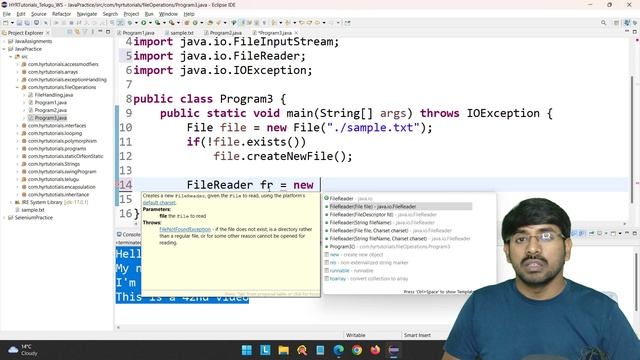Open Windows Start menu

247,350
